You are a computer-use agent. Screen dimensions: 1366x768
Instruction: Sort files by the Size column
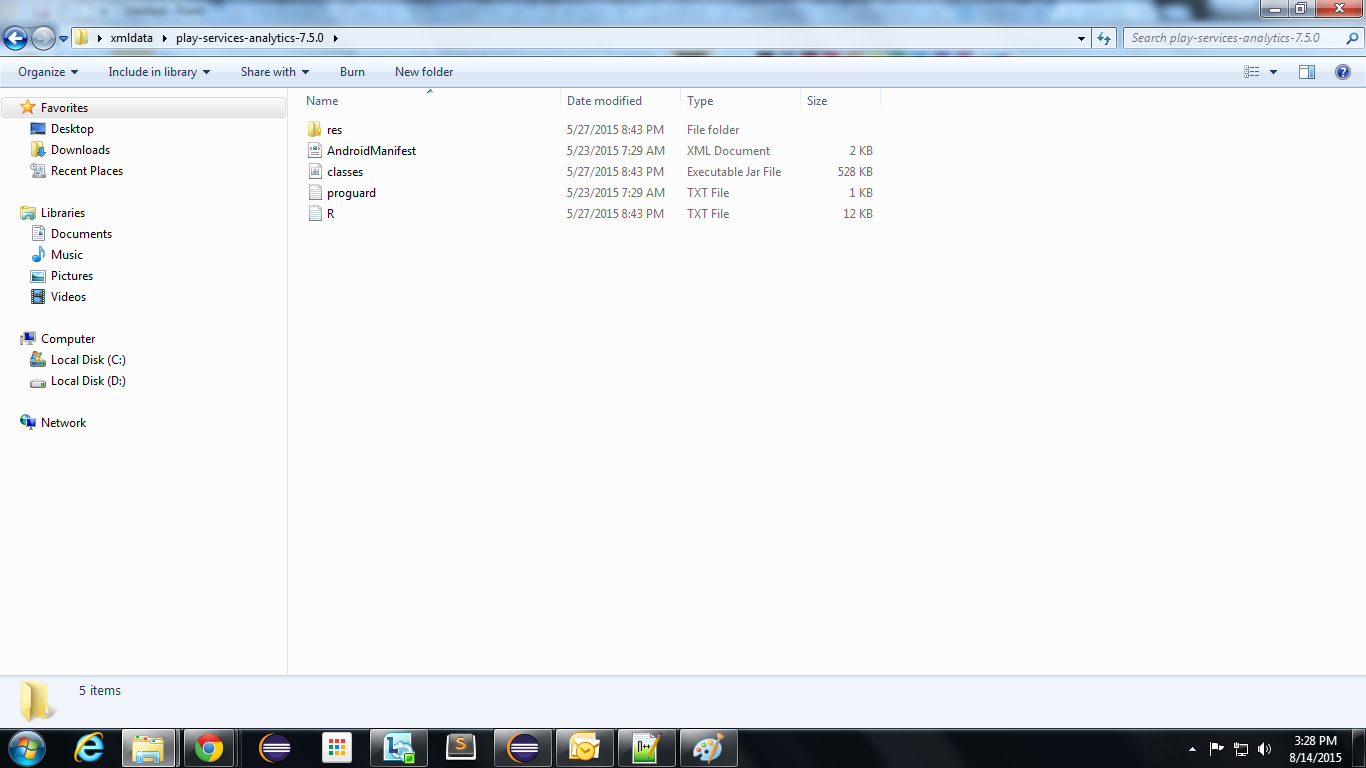click(x=841, y=101)
